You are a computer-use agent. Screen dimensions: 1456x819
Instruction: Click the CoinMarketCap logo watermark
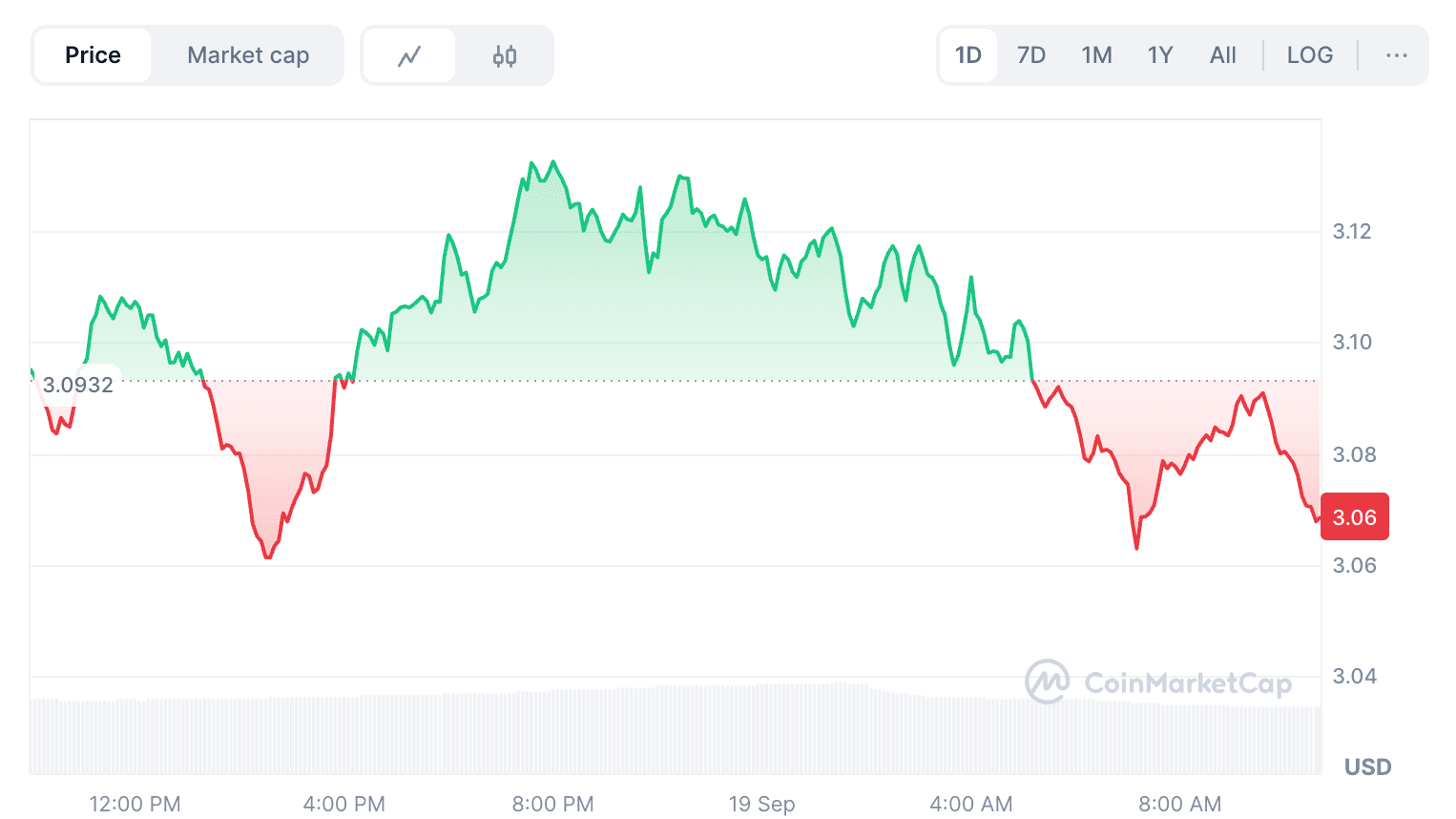1157,682
